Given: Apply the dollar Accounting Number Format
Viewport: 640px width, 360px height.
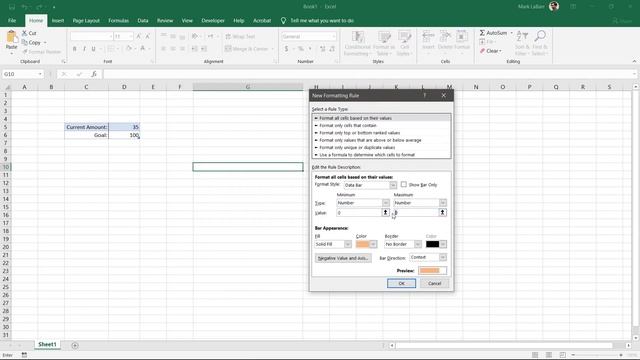Looking at the screenshot, I should (287, 49).
